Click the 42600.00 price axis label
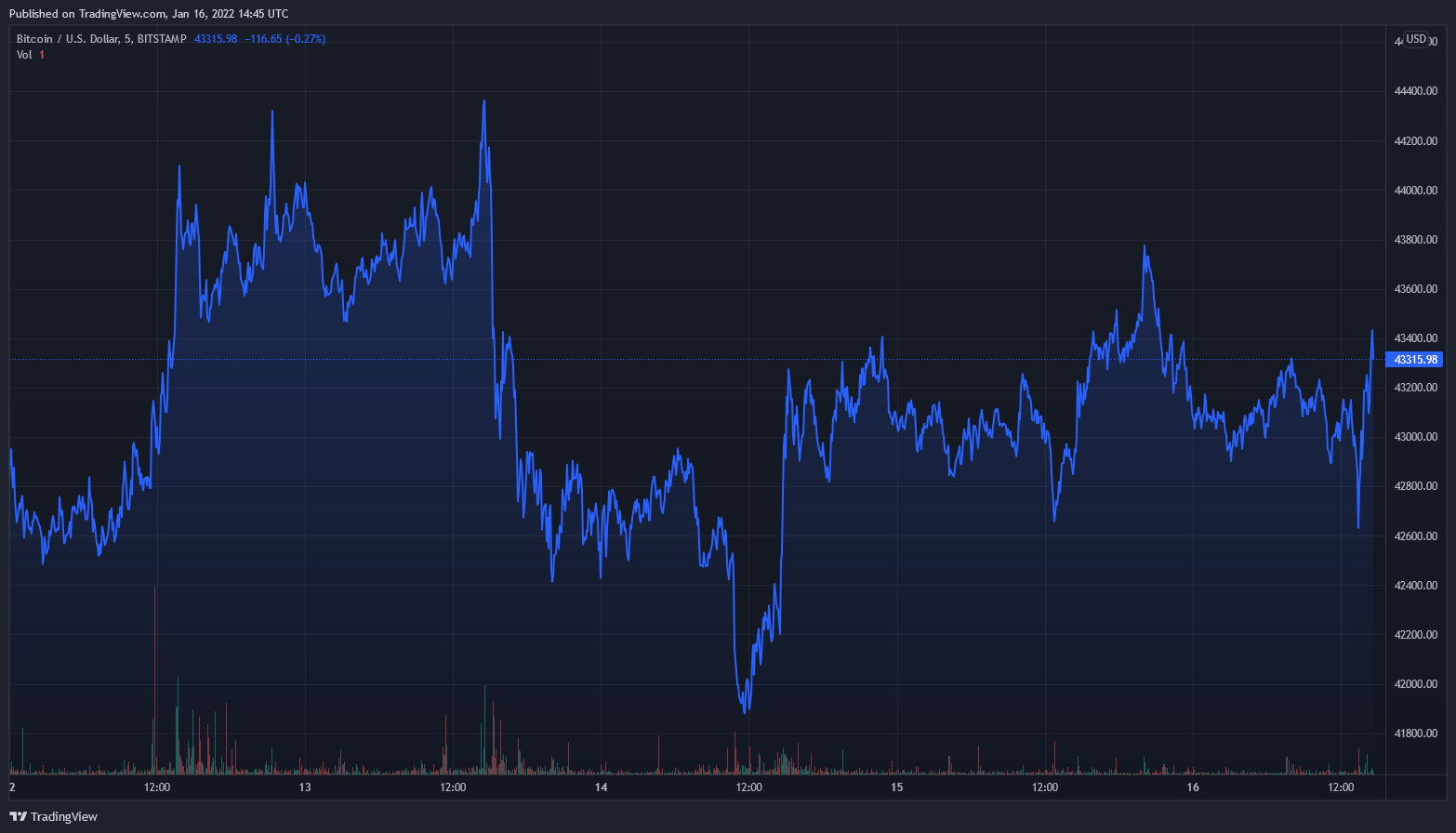The width and height of the screenshot is (1456, 833). (1416, 536)
